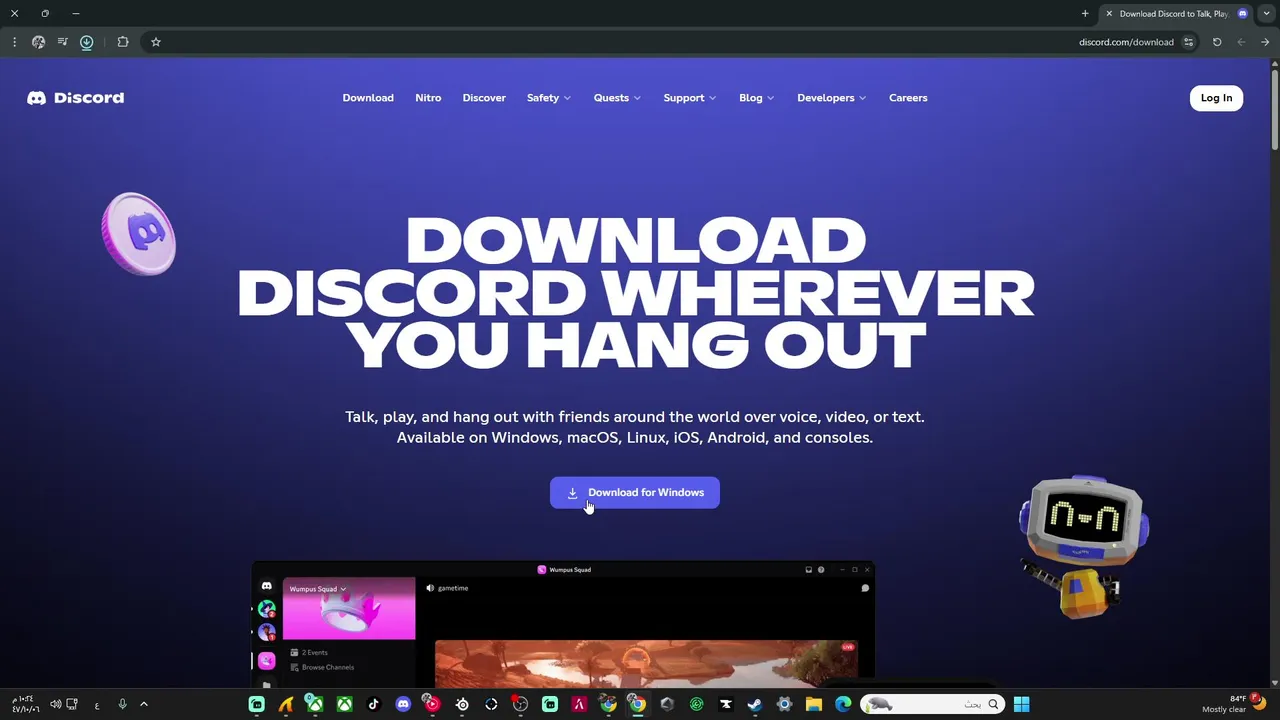Reload the page with the refresh icon

click(1217, 42)
